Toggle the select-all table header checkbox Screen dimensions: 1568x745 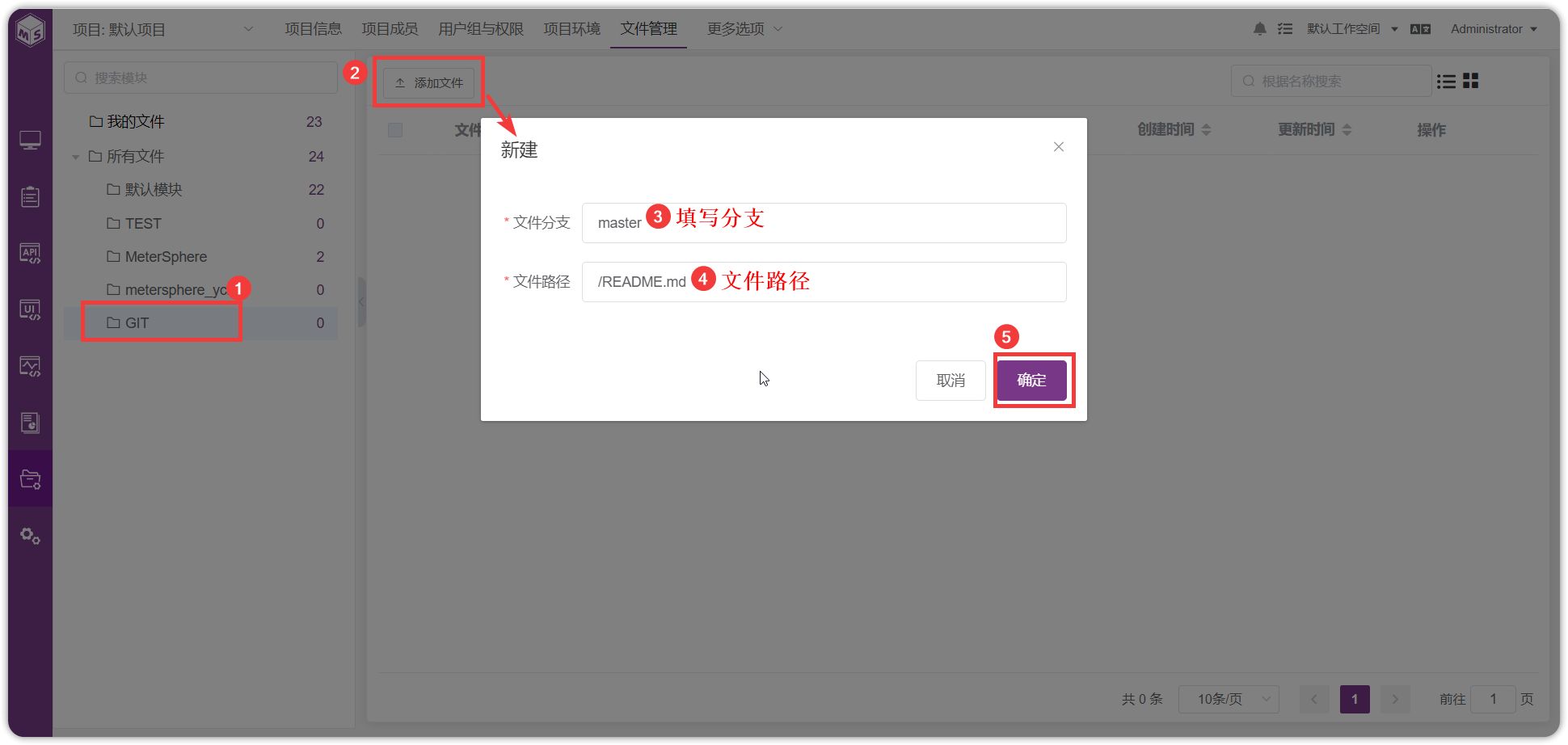point(395,130)
